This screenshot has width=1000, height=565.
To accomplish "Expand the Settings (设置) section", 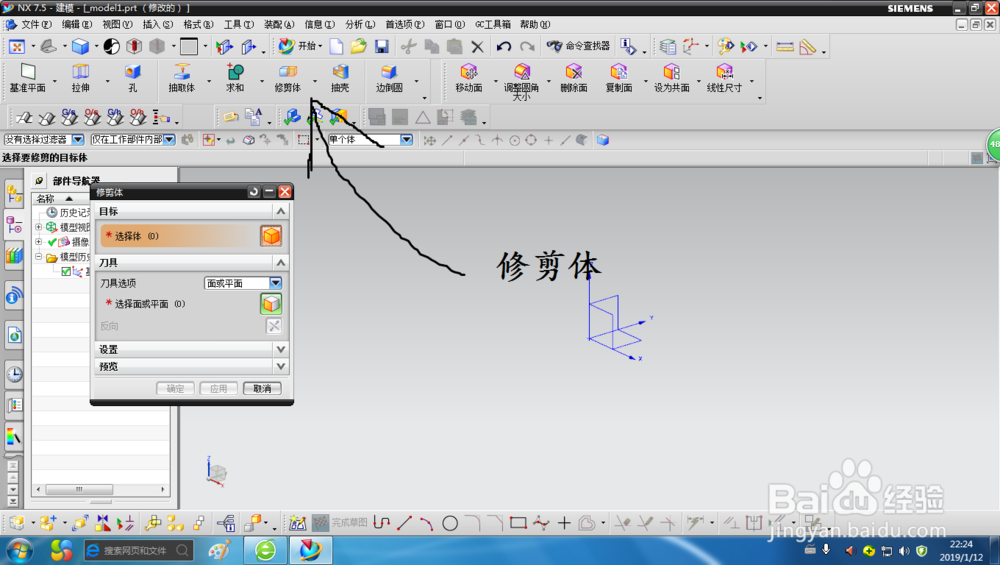I will [x=281, y=349].
